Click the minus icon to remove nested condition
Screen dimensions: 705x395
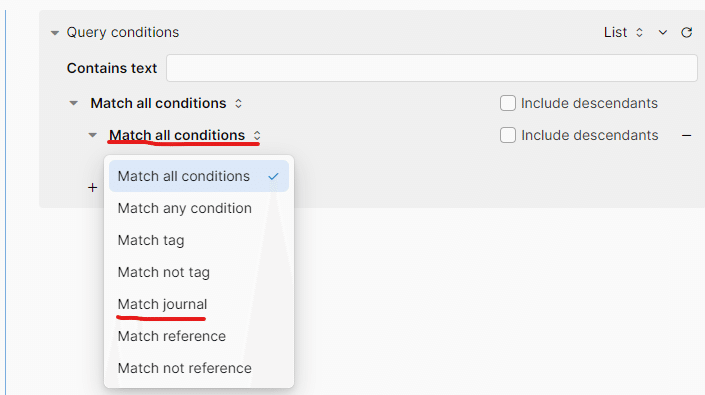[686, 135]
